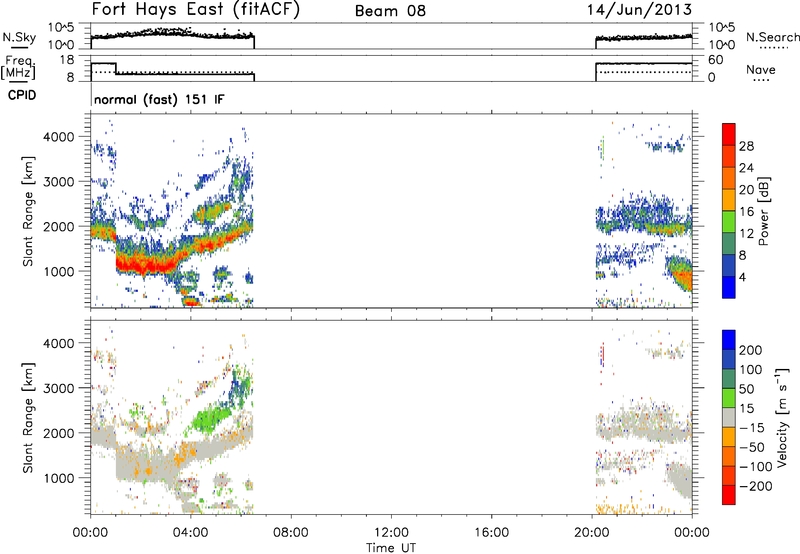
Task: Click the Beam 08 label
Action: [390, 11]
